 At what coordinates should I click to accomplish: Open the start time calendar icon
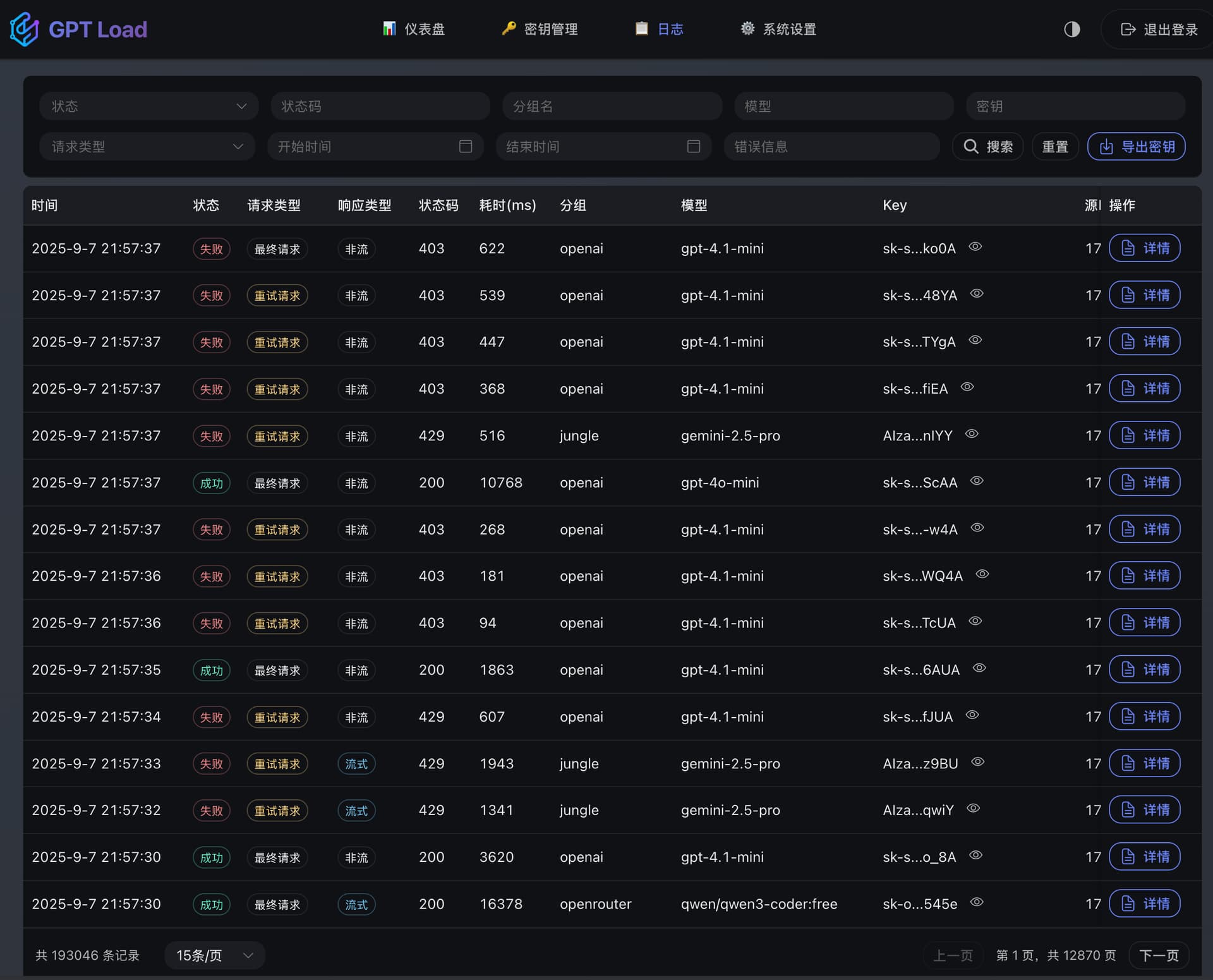pyautogui.click(x=466, y=147)
